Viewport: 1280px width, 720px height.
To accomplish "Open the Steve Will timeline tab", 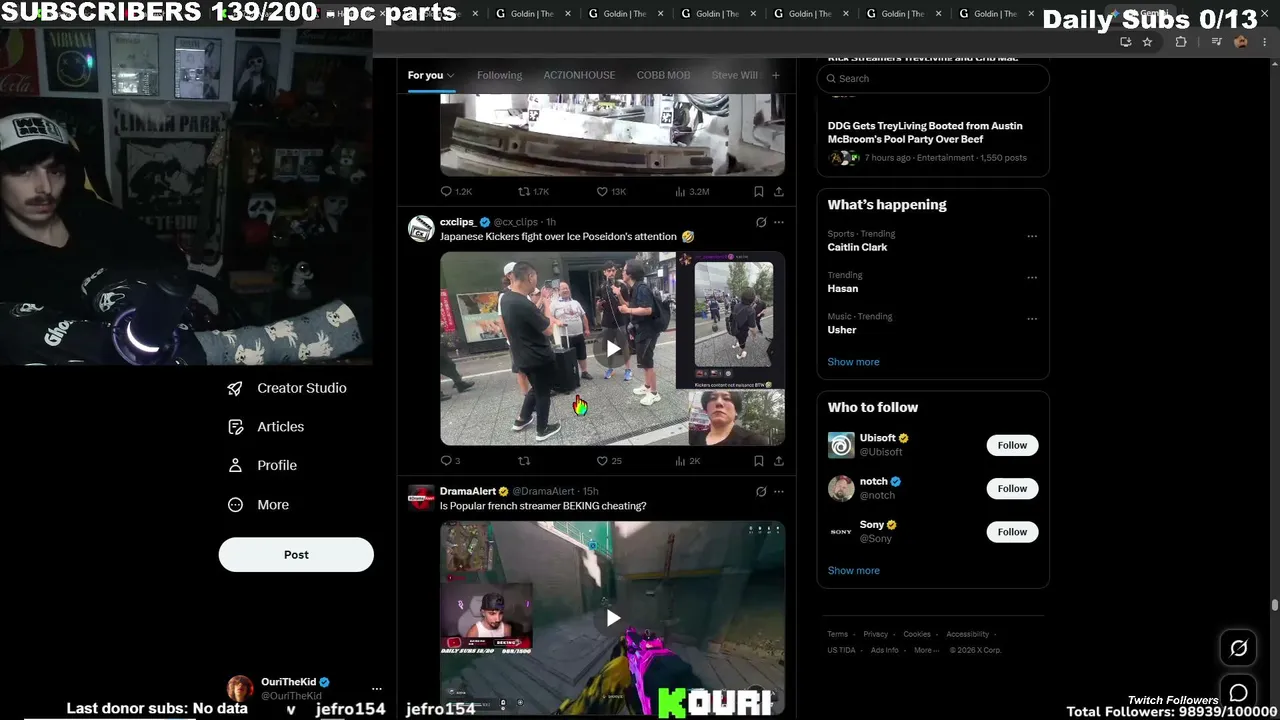I will [735, 75].
